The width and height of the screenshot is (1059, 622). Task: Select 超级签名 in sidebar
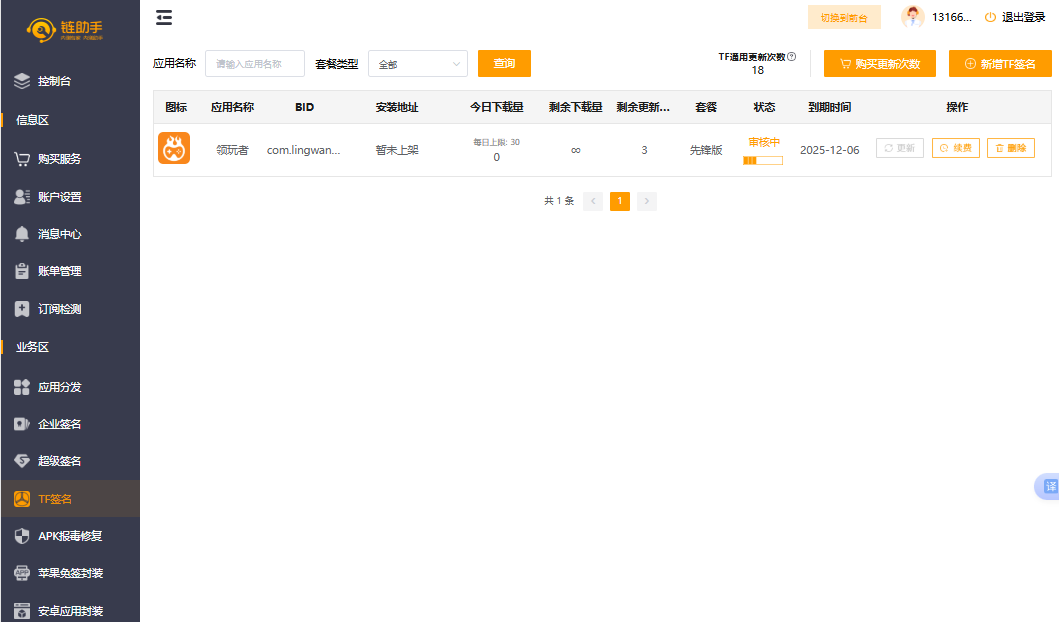pos(60,461)
